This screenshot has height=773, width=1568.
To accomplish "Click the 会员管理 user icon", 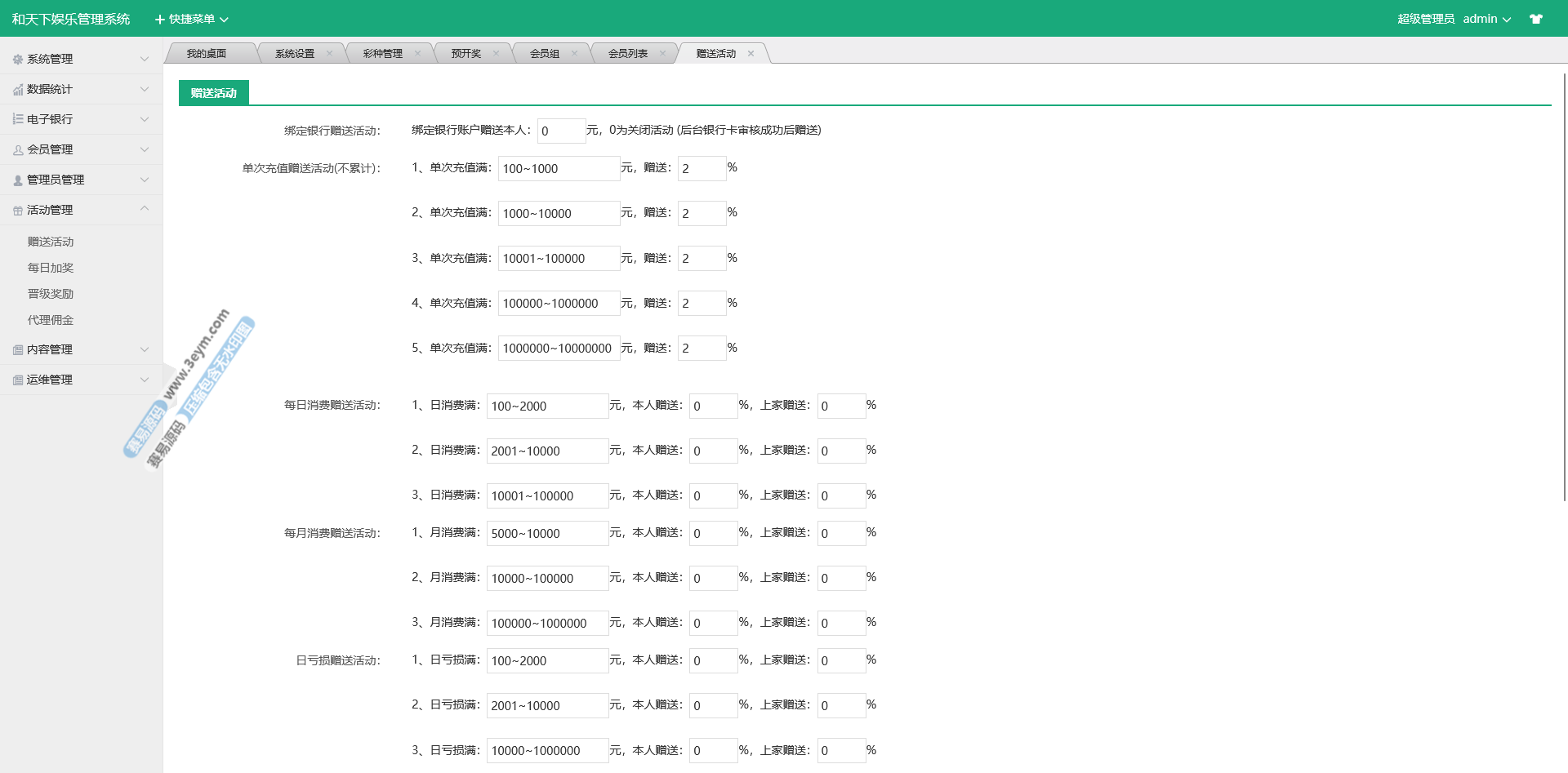I will coord(18,150).
